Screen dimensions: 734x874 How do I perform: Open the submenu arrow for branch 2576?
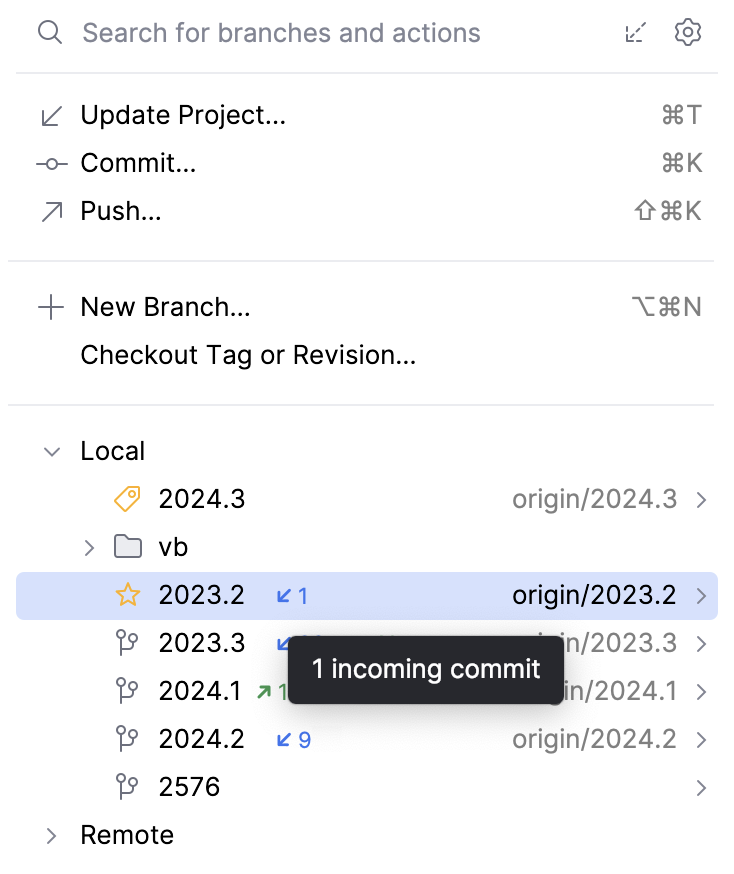(x=701, y=787)
